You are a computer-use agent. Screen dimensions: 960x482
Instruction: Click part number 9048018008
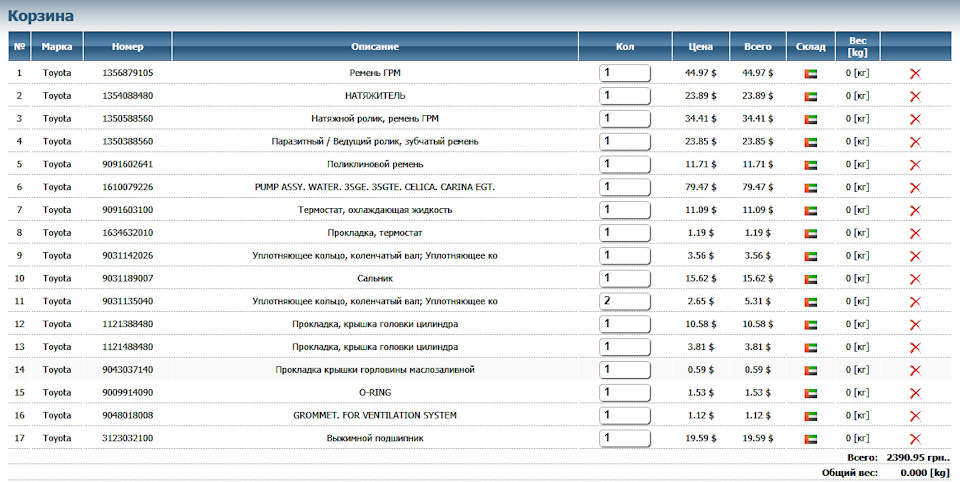[x=127, y=415]
